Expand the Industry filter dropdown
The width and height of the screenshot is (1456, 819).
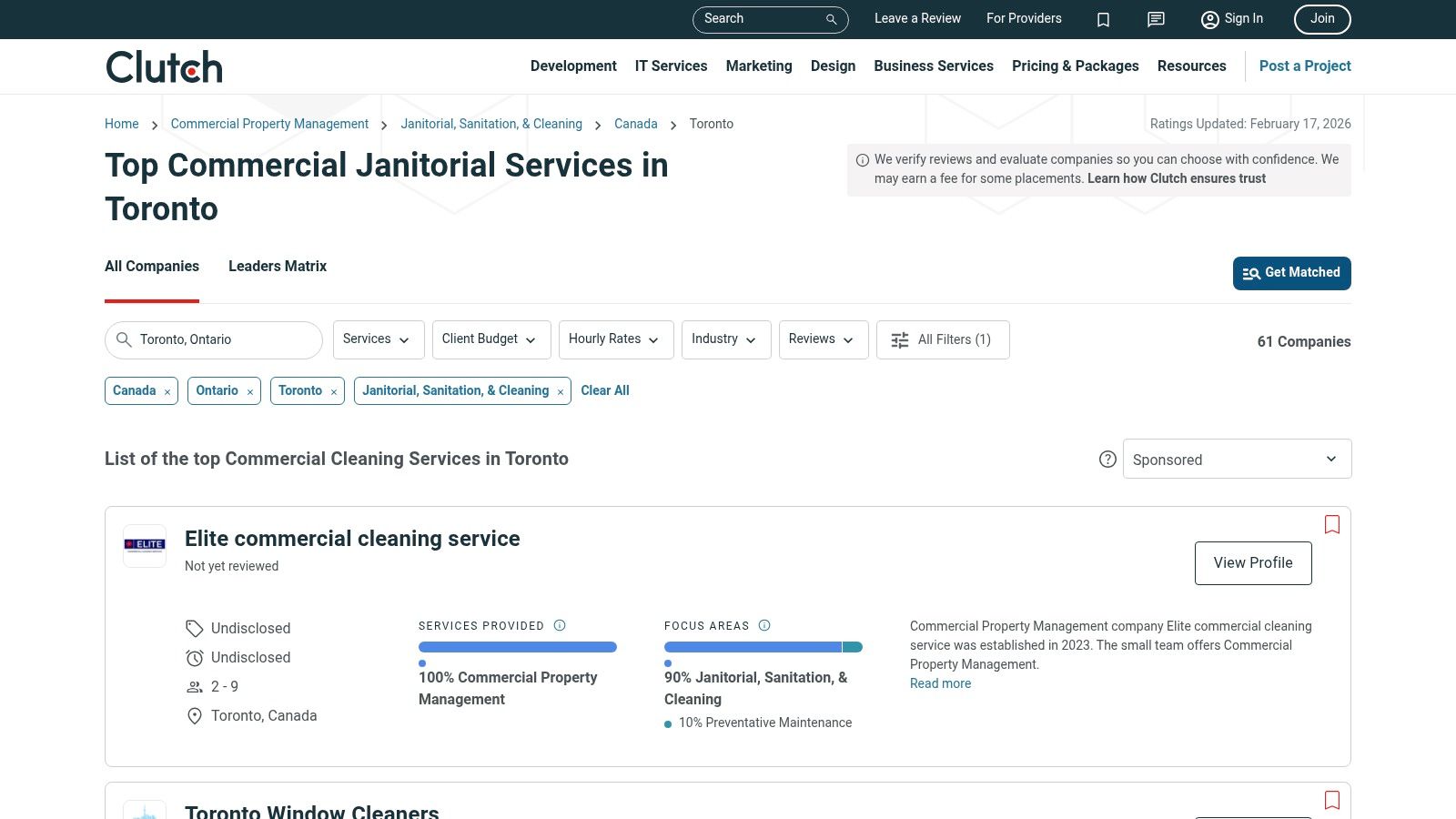tap(726, 339)
